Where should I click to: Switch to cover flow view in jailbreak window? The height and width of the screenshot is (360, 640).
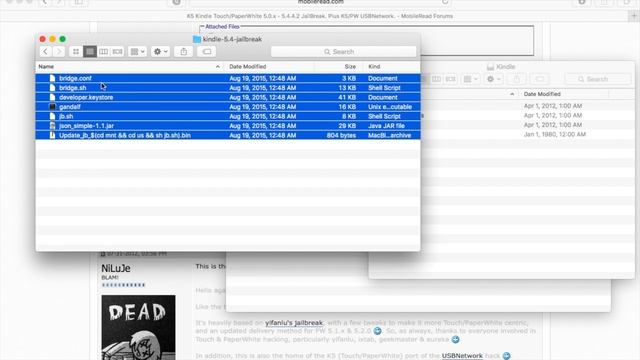118,52
